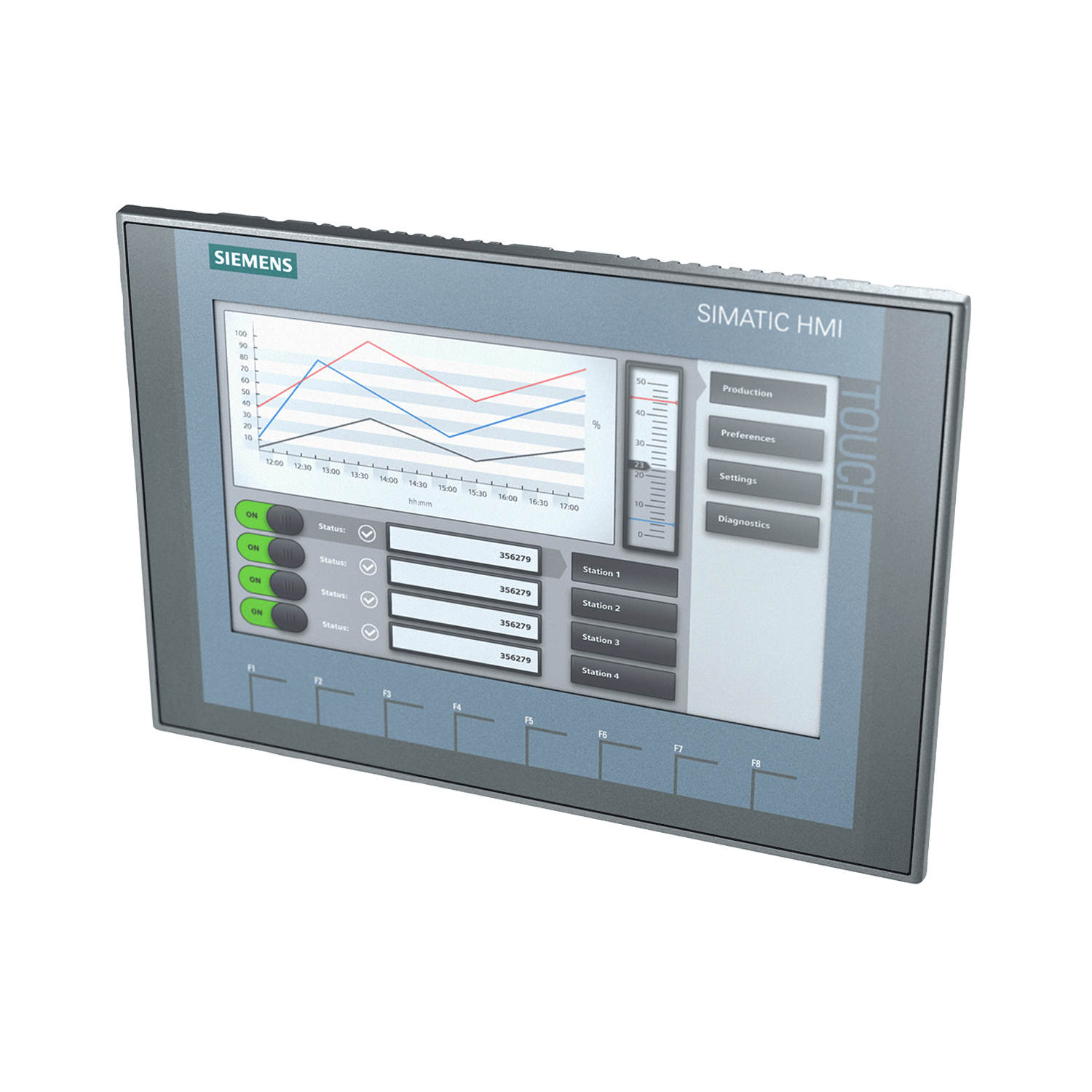The image size is (1092, 1092).
Task: Open the Production menu button
Action: tap(768, 394)
